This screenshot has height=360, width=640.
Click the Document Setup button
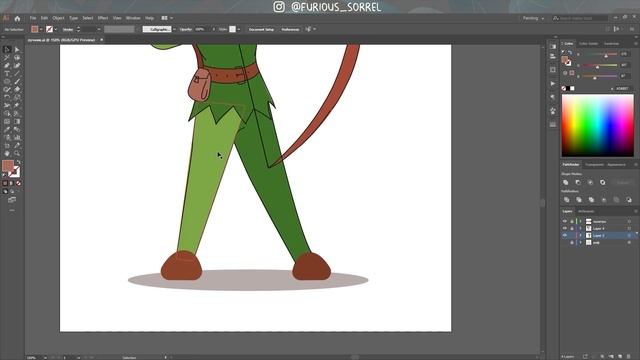(261, 29)
